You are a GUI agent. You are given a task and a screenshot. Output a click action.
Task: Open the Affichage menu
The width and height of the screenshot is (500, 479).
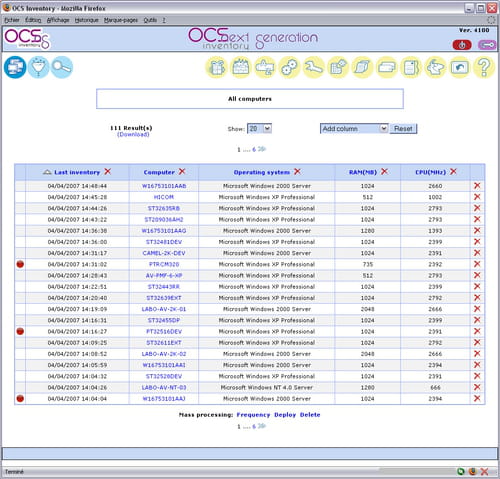58,20
